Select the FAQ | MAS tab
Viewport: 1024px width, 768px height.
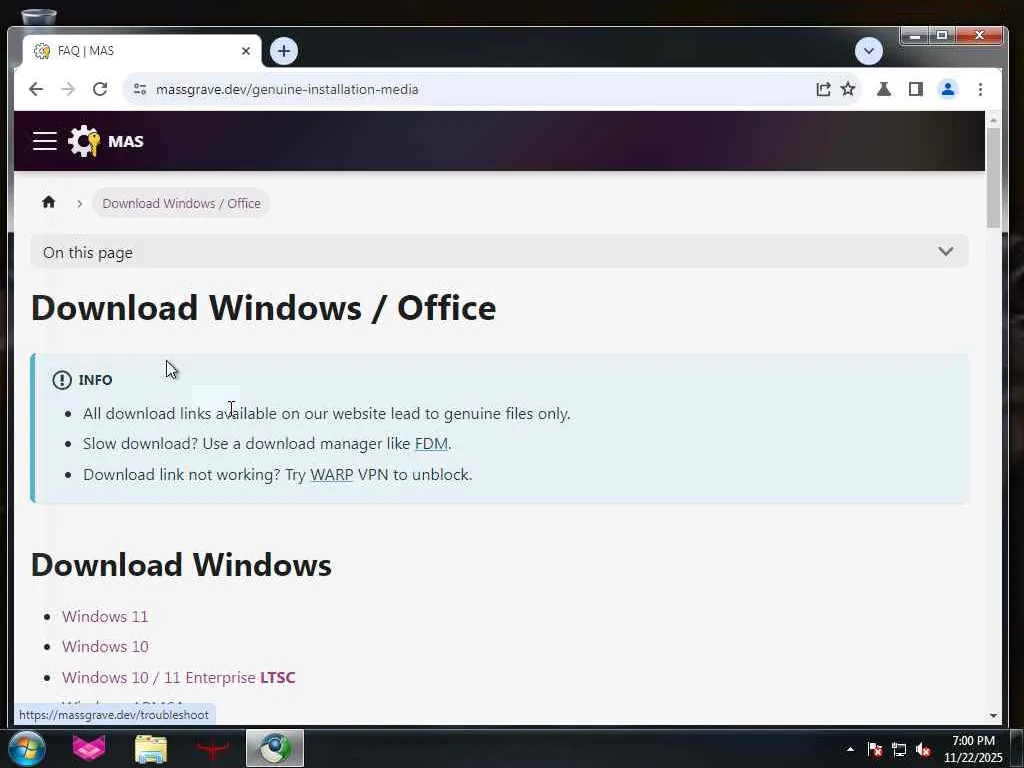[141, 51]
